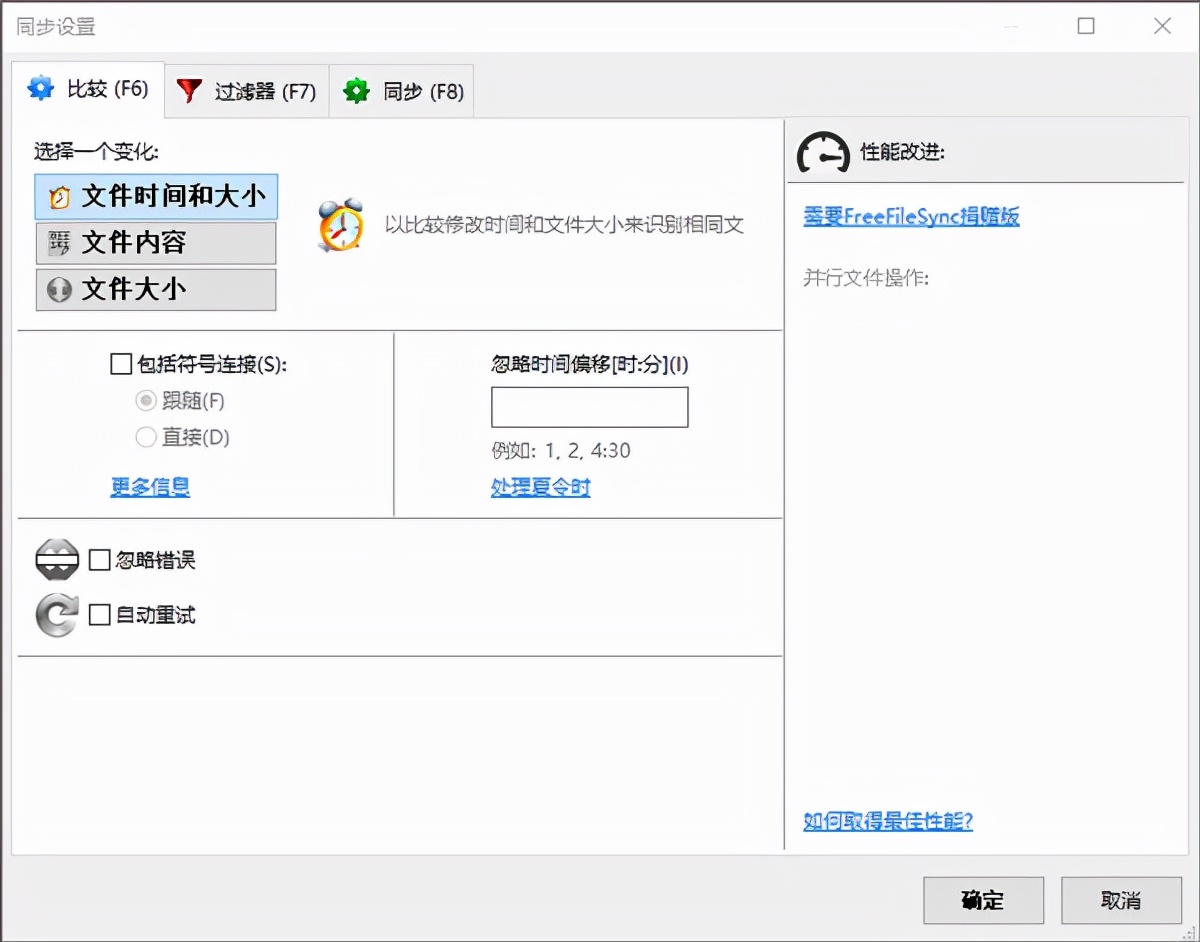Open the 同步 (F8) tab
Image resolution: width=1200 pixels, height=942 pixels.
[402, 92]
